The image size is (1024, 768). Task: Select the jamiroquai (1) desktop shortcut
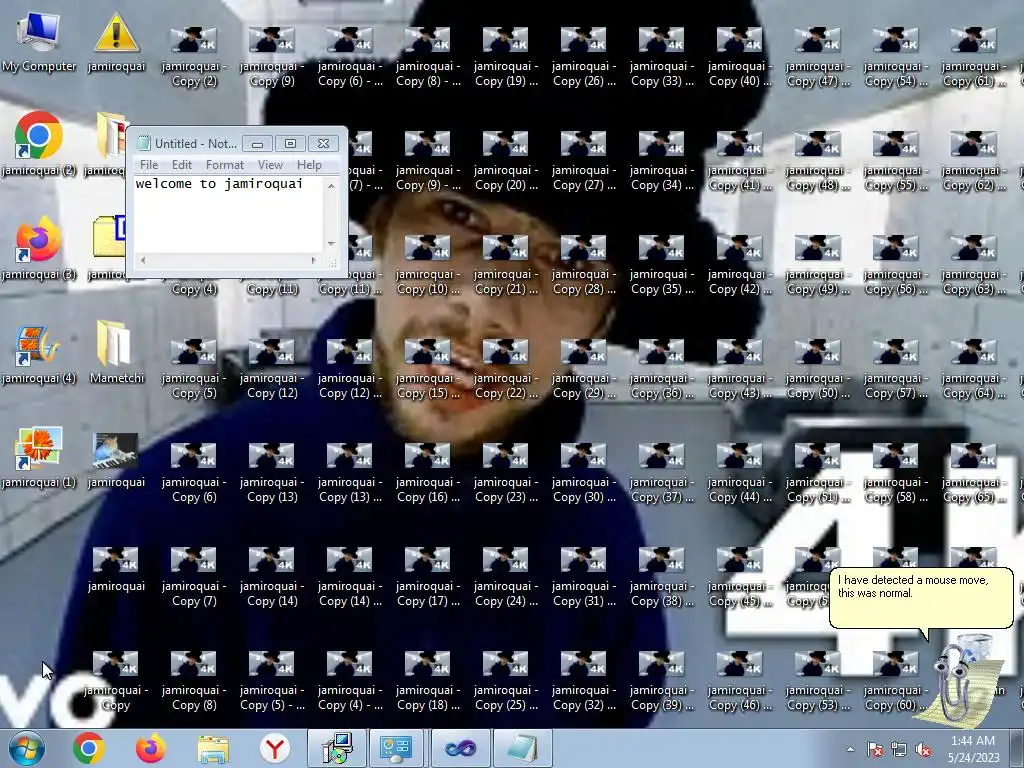(x=39, y=458)
